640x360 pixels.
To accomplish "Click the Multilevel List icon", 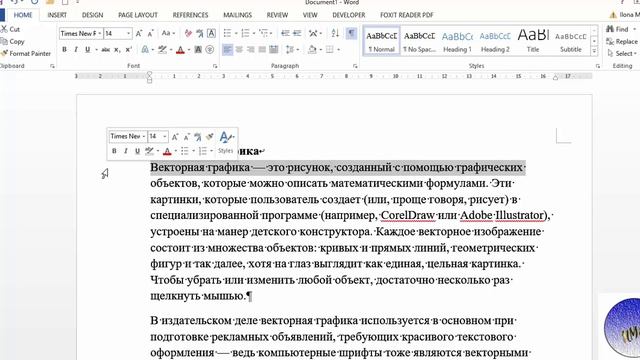I will (x=263, y=33).
